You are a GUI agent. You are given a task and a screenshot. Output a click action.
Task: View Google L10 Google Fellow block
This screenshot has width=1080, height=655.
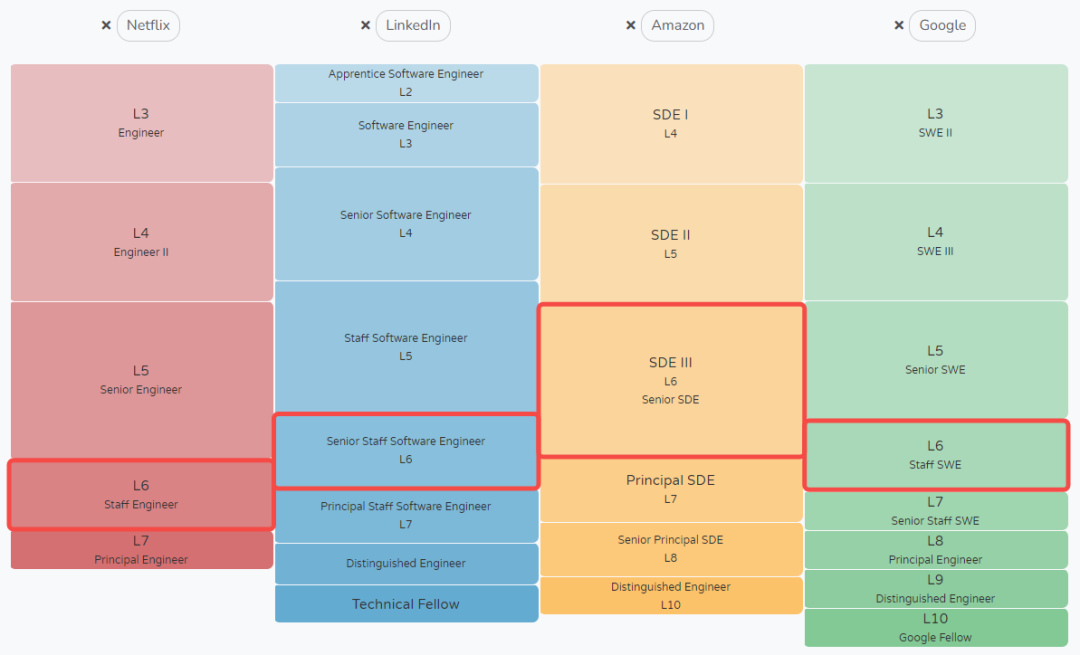[x=936, y=627]
